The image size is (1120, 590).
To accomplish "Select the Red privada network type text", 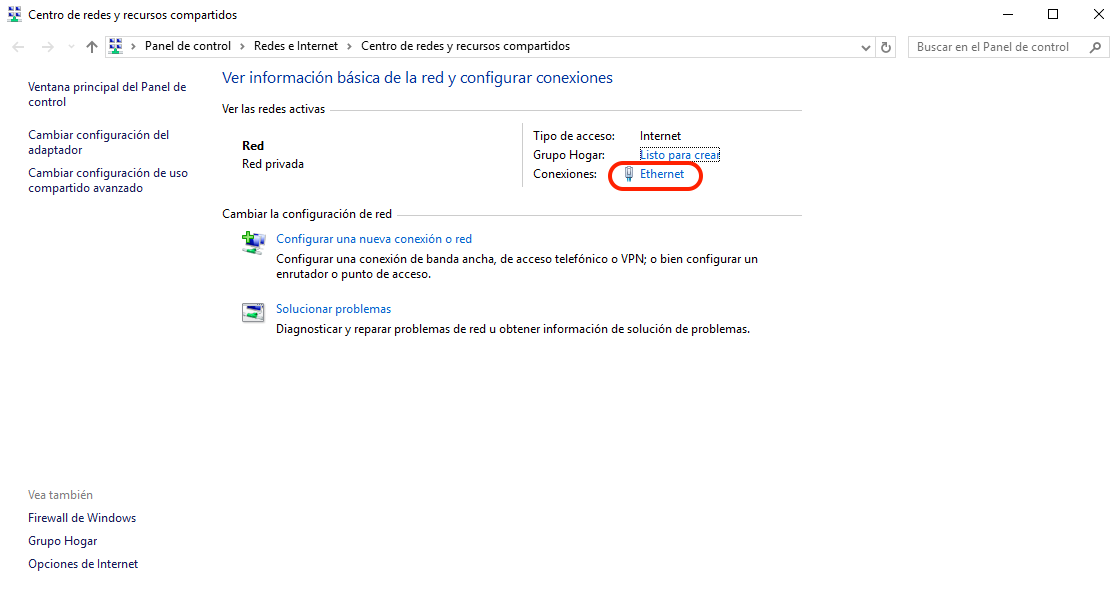I will (273, 164).
